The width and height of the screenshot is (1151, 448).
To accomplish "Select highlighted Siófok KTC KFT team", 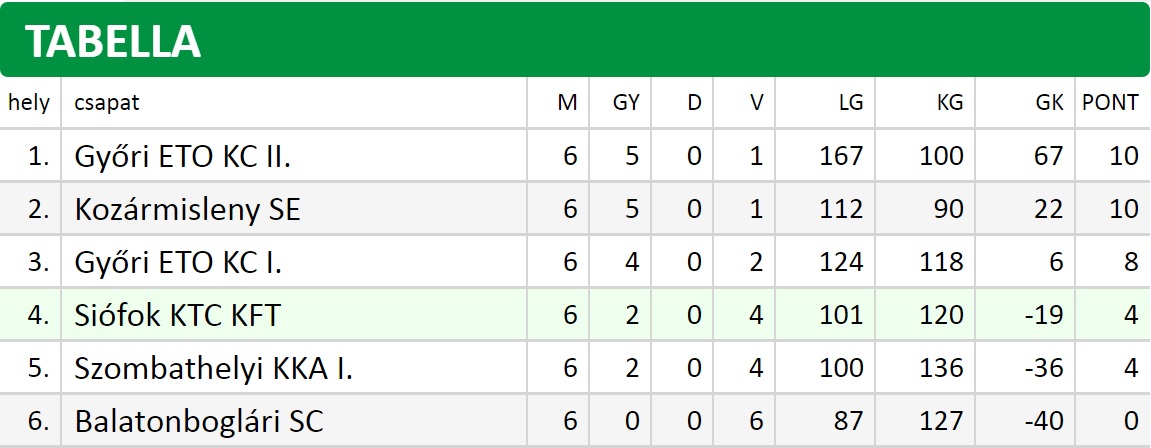I will pyautogui.click(x=177, y=315).
